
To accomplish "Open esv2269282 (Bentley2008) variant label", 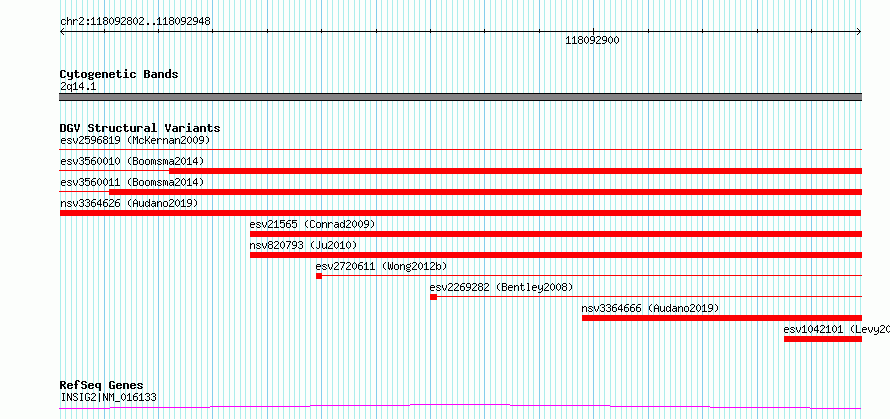I will point(501,287).
